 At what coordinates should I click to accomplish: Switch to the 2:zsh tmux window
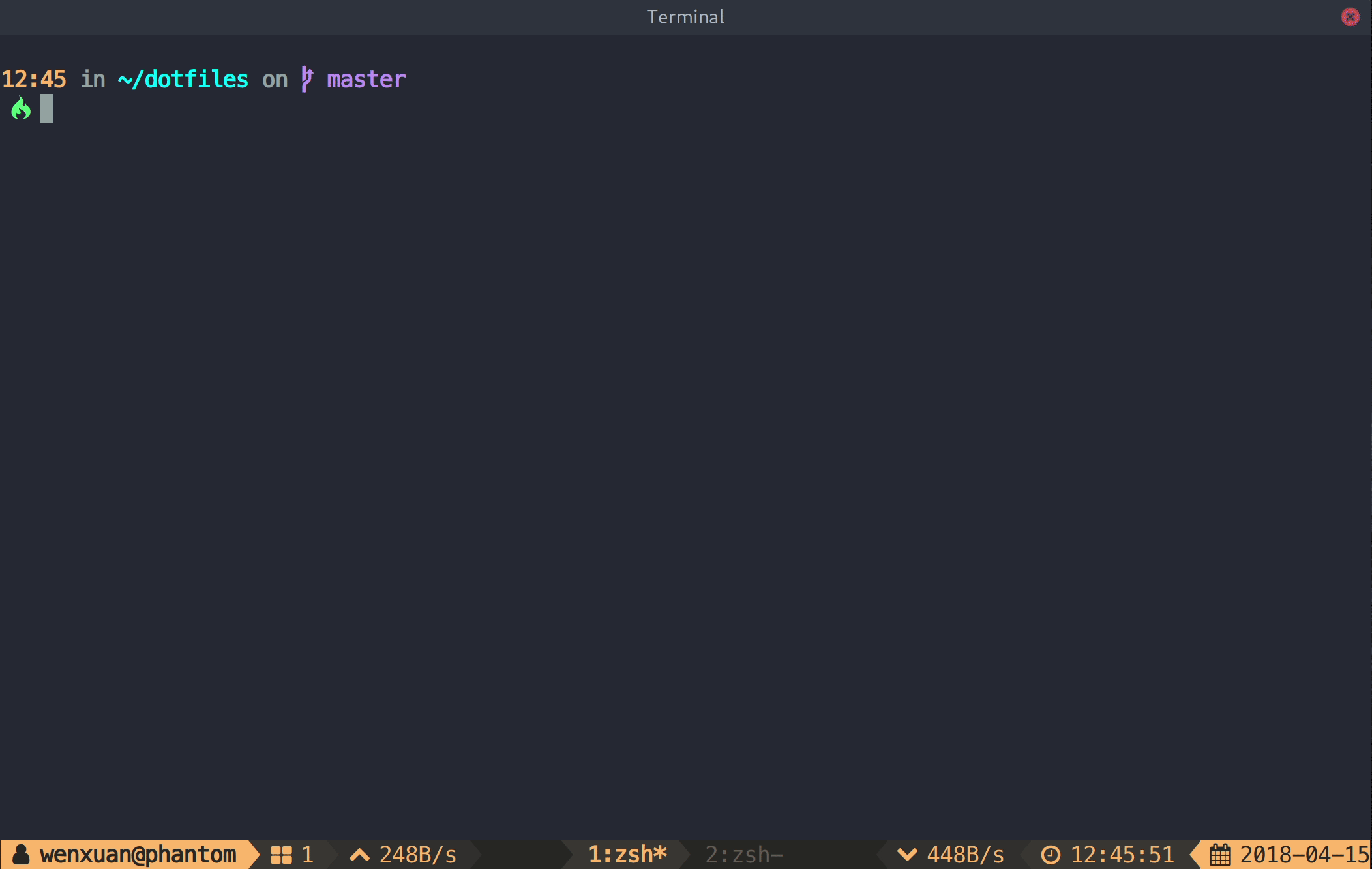click(x=742, y=854)
